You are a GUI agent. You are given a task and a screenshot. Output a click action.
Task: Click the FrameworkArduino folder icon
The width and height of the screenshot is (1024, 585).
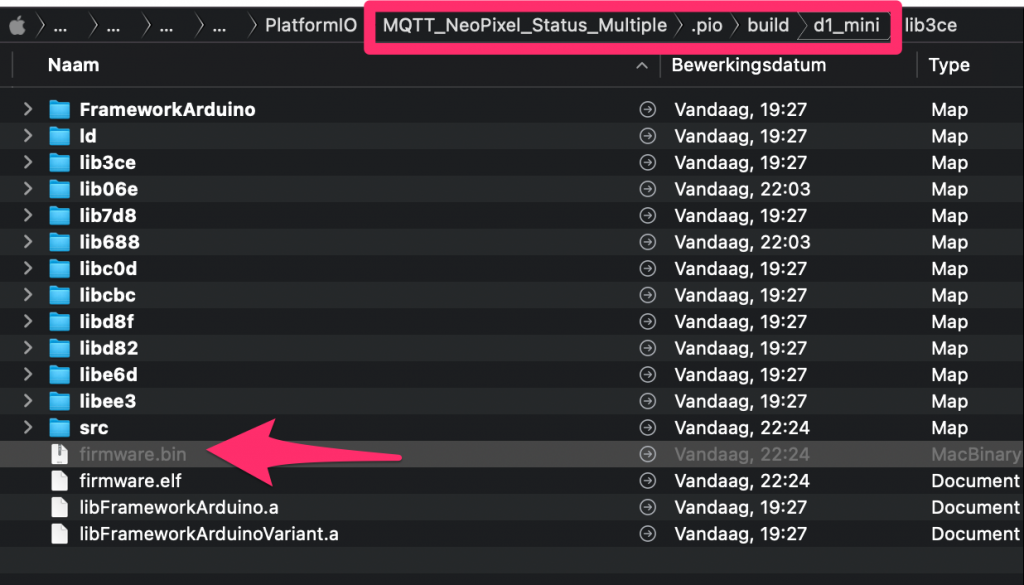click(x=61, y=110)
